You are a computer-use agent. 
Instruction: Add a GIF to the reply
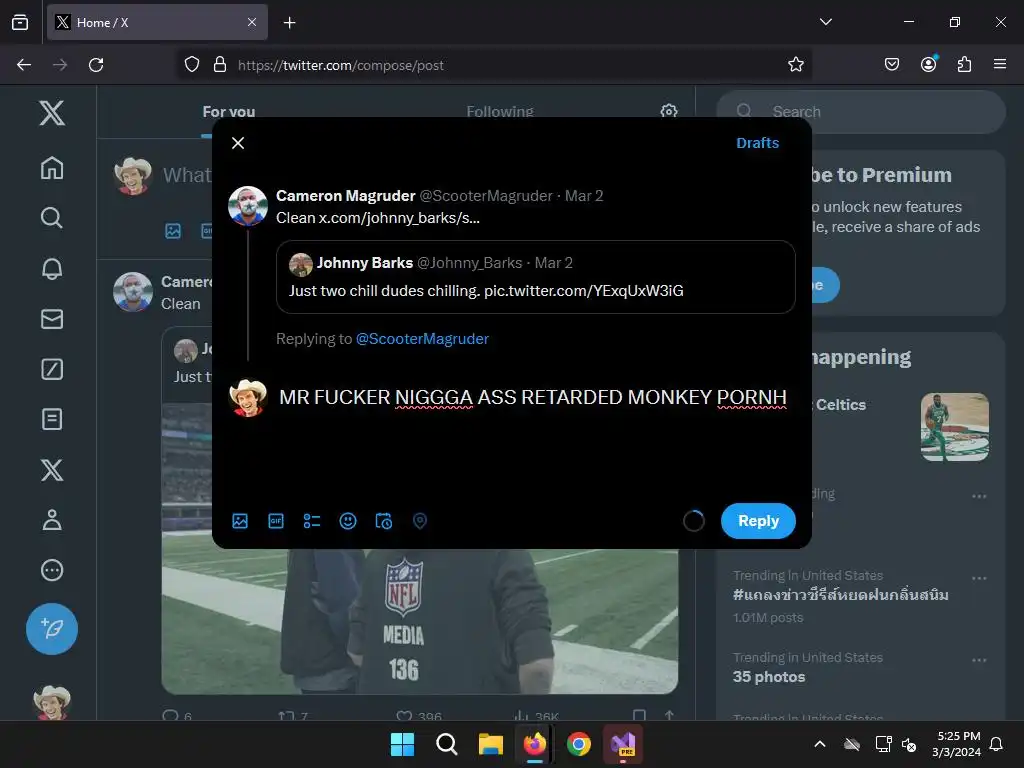pyautogui.click(x=276, y=520)
